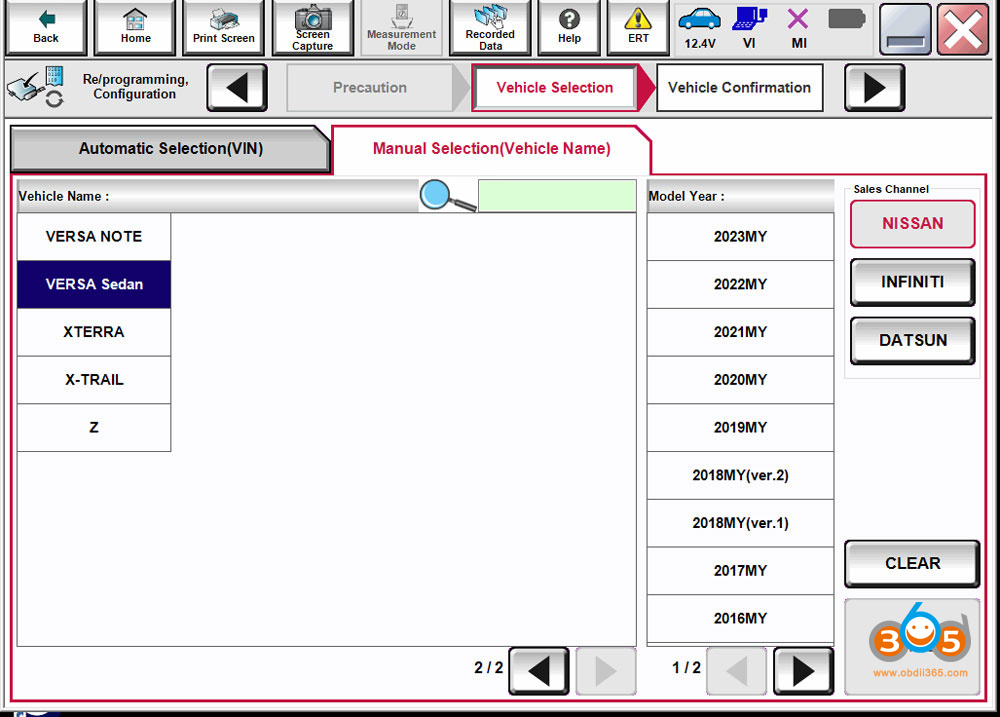Select VERSA Sedan vehicle
Screen dimensions: 1000x717
94,285
